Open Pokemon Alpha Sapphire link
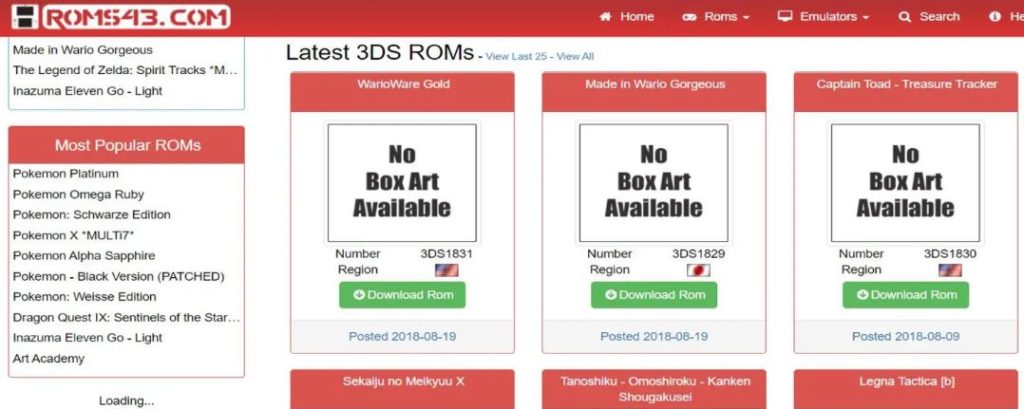The width and height of the screenshot is (1024, 409). point(84,255)
